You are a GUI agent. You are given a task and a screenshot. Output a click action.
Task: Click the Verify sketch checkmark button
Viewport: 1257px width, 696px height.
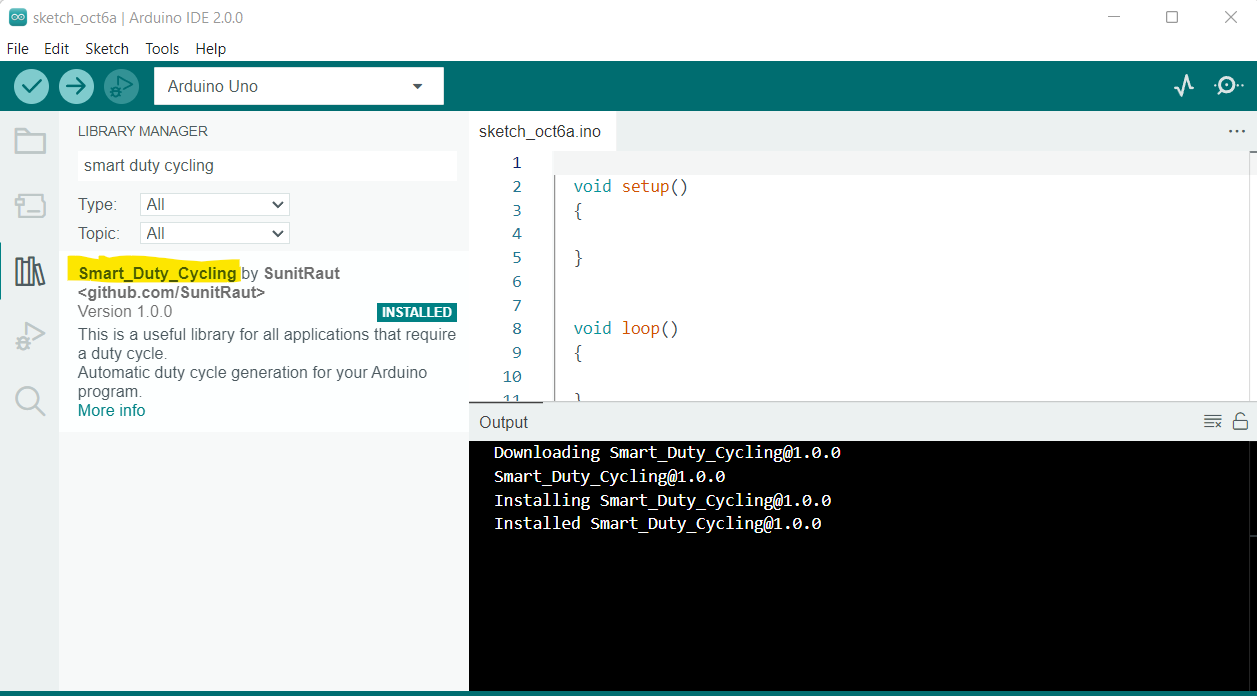tap(31, 86)
